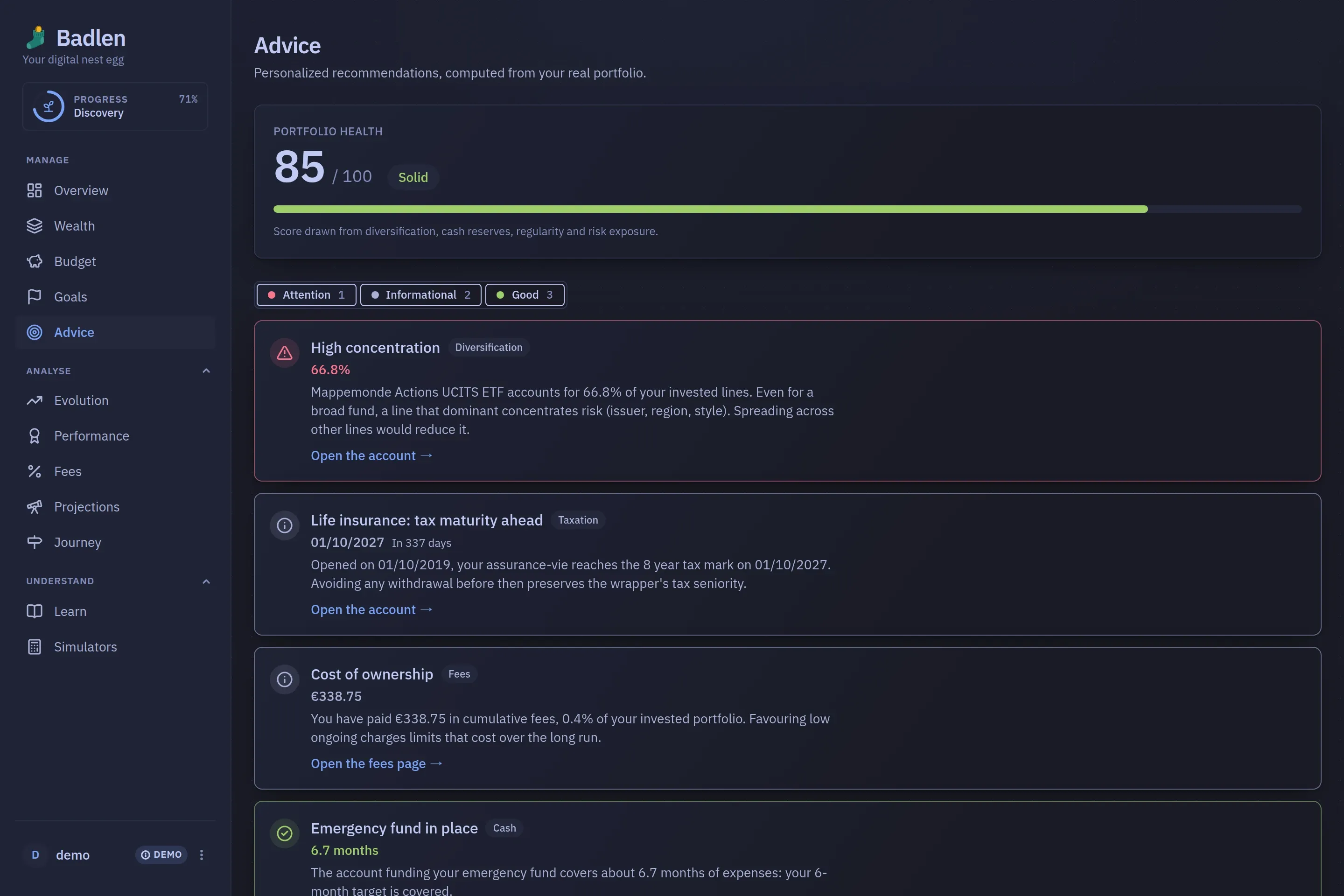Open Goals from the sidebar
The width and height of the screenshot is (1344, 896).
(x=115, y=297)
